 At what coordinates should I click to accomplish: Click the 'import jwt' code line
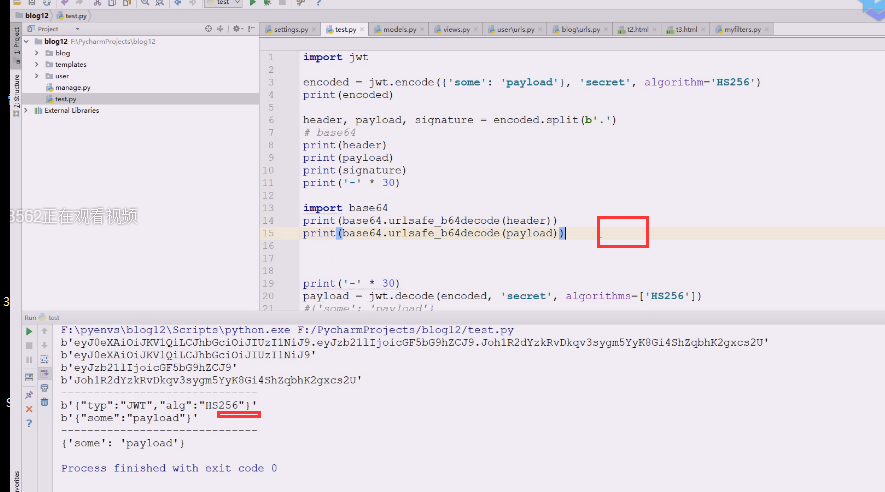[x=336, y=57]
